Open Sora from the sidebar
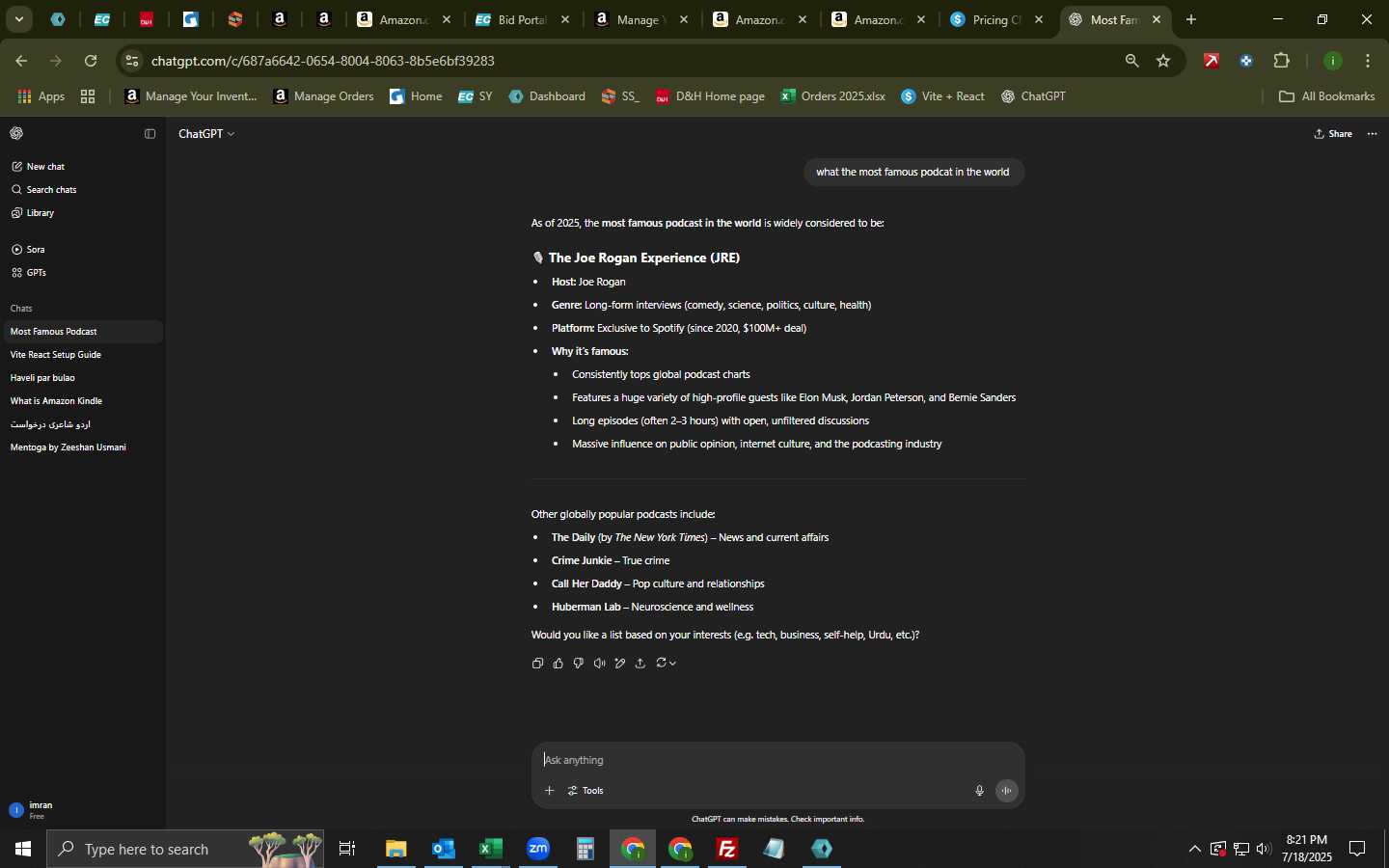This screenshot has width=1389, height=868. point(82,250)
